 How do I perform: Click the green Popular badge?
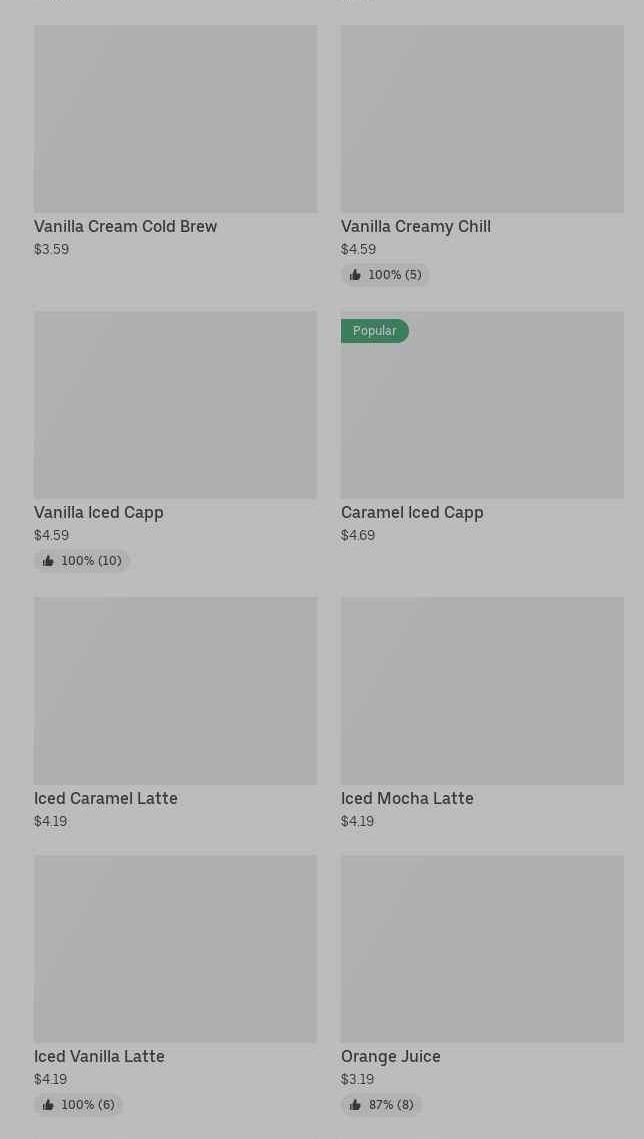pyautogui.click(x=375, y=331)
